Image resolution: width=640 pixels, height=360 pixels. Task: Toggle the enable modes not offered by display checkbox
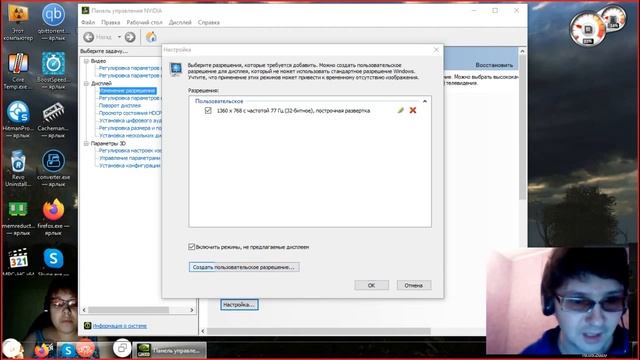(x=191, y=247)
